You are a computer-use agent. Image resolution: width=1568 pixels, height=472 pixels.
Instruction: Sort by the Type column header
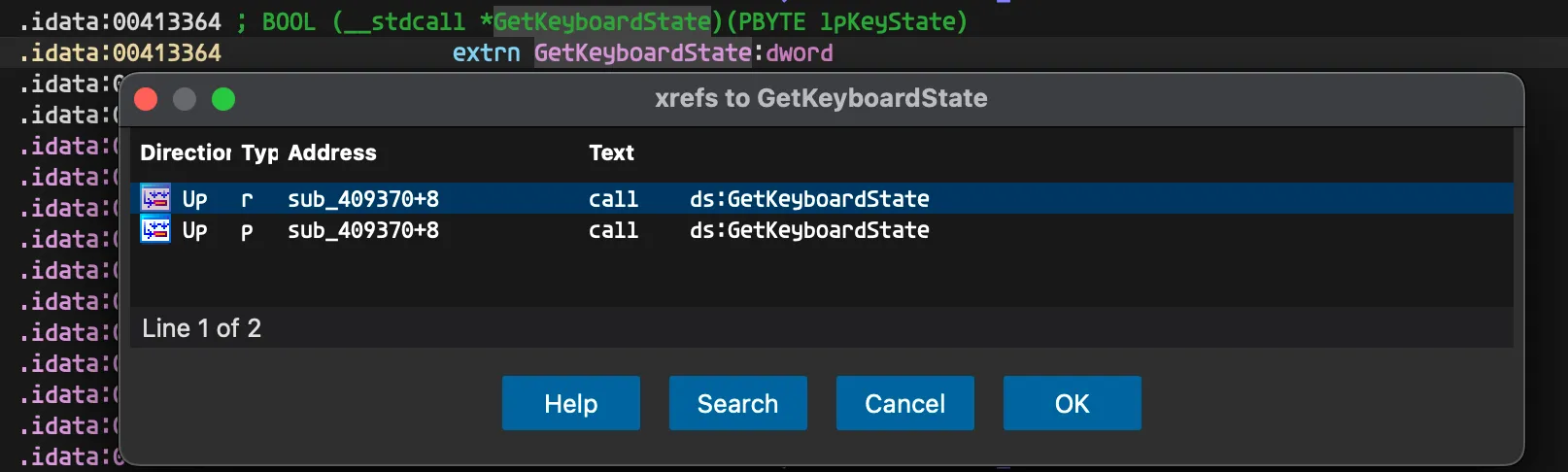pyautogui.click(x=259, y=152)
